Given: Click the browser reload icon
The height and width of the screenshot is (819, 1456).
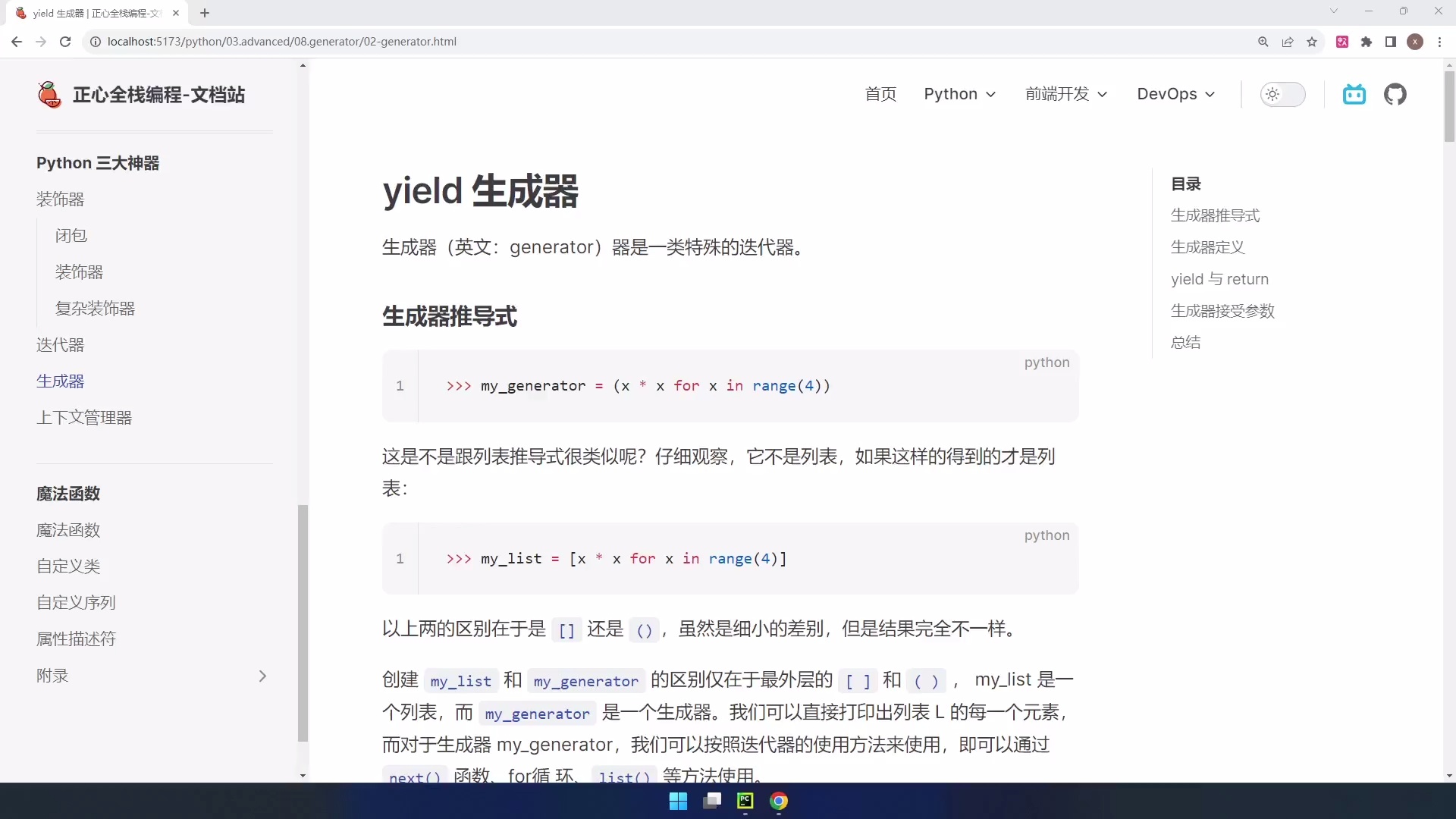Looking at the screenshot, I should (x=65, y=42).
